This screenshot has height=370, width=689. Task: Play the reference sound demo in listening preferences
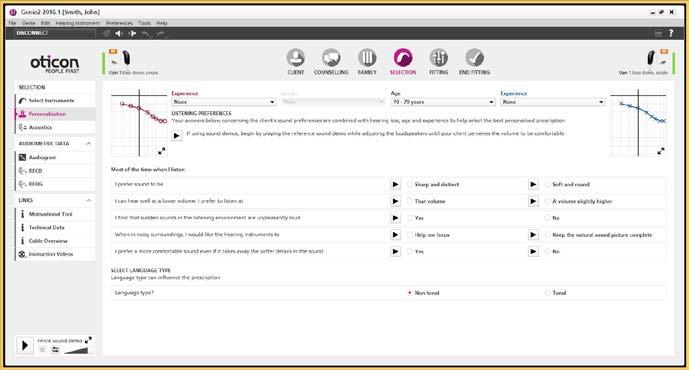[x=177, y=135]
